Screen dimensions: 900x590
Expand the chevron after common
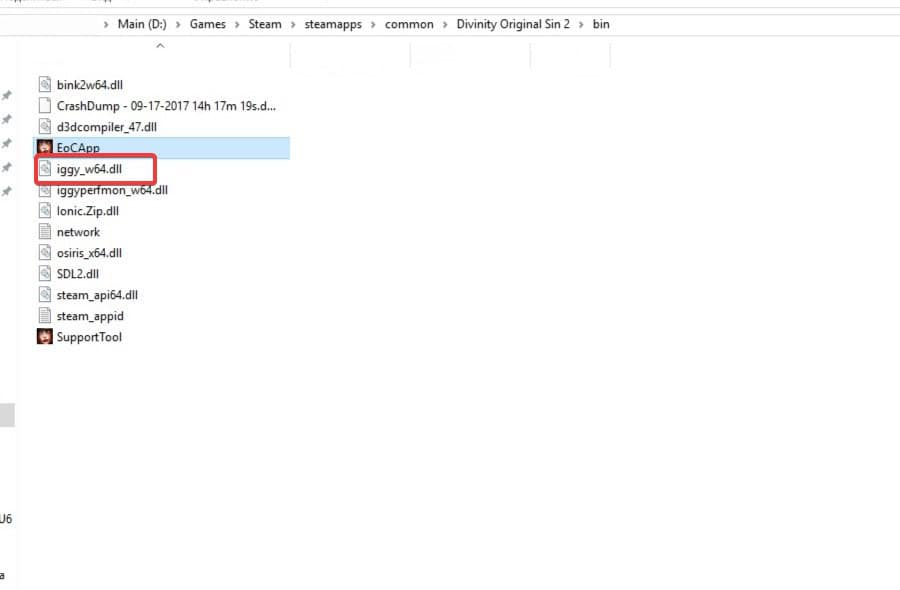(x=445, y=25)
